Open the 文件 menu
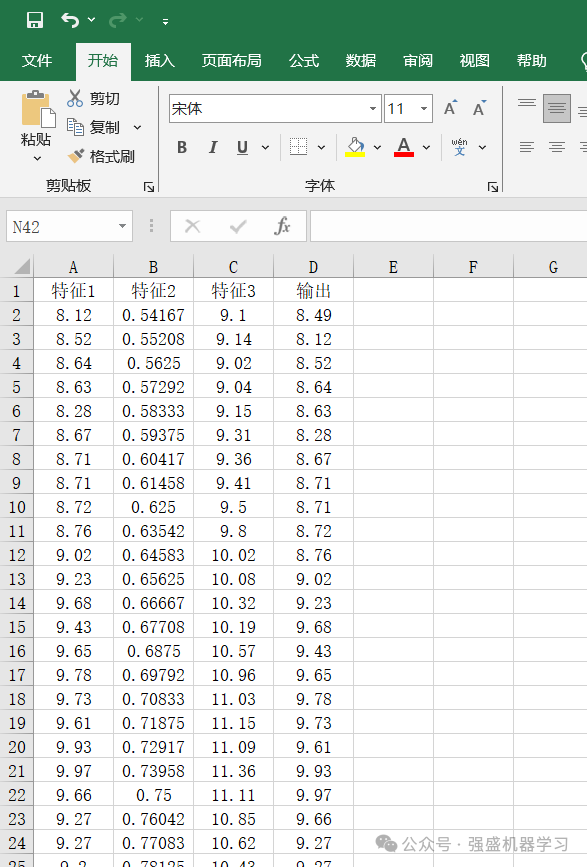The image size is (587, 867). pos(37,60)
